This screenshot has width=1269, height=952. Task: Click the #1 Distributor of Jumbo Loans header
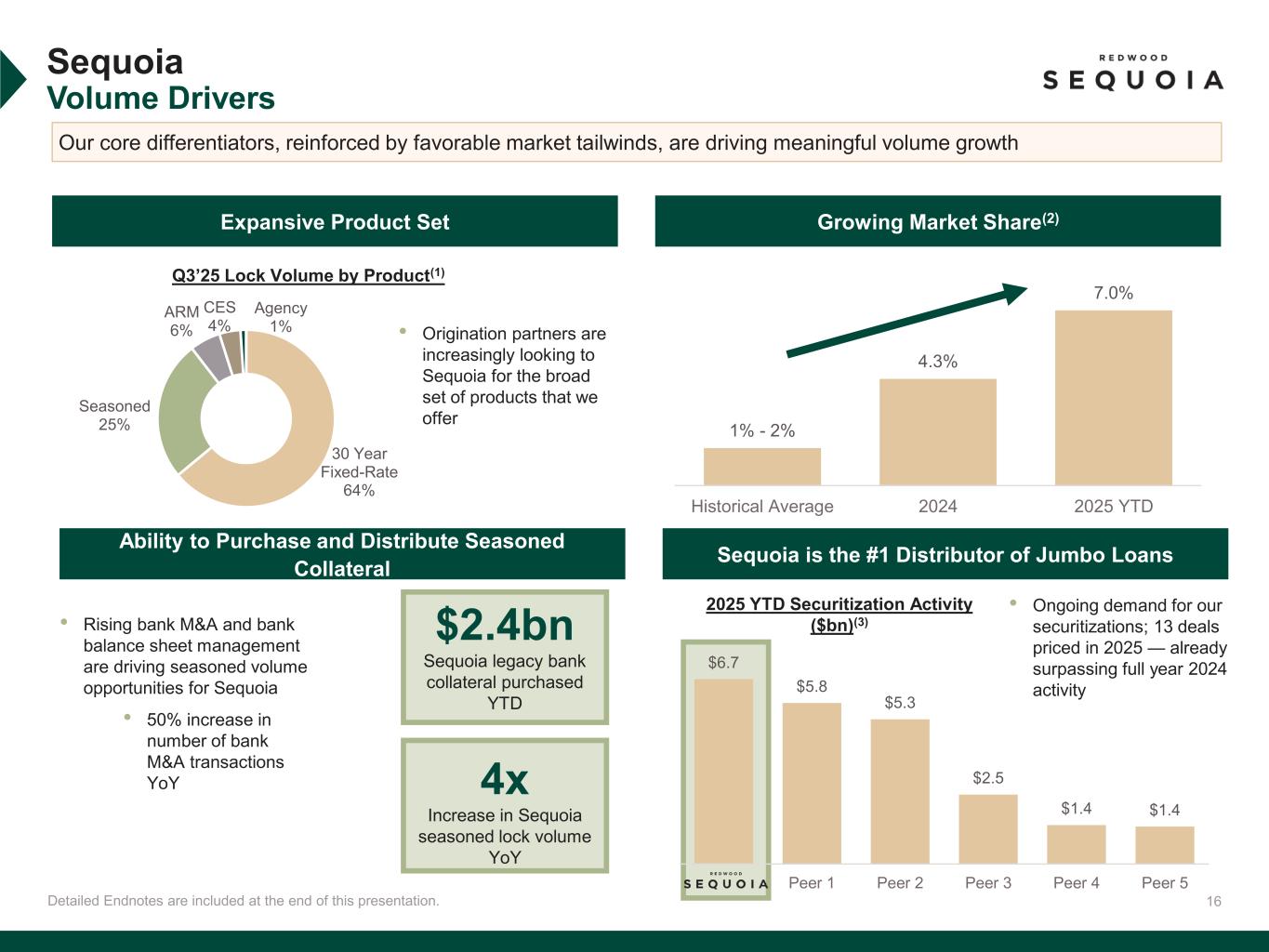tap(945, 554)
